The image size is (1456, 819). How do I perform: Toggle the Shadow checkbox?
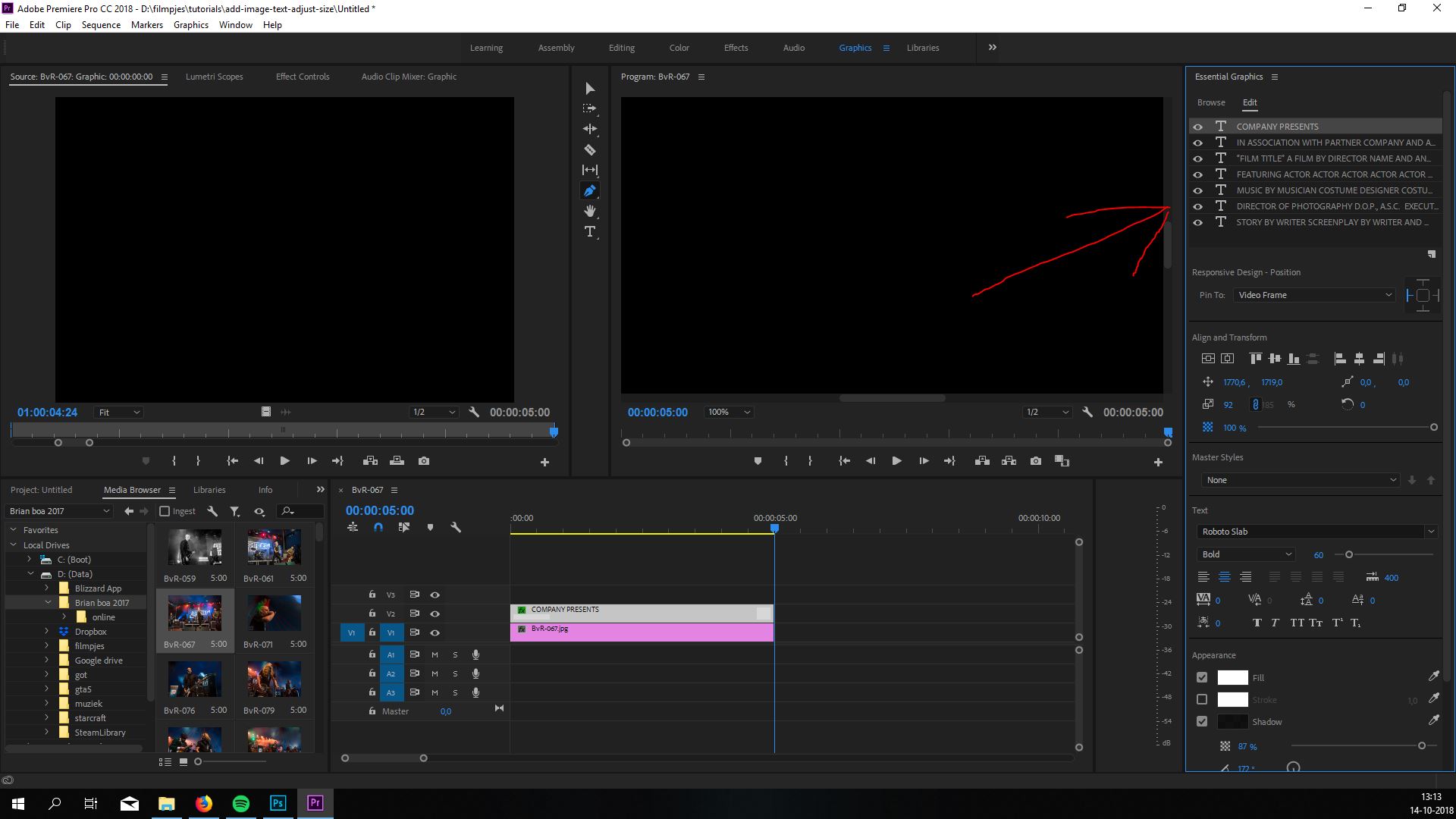[1202, 721]
